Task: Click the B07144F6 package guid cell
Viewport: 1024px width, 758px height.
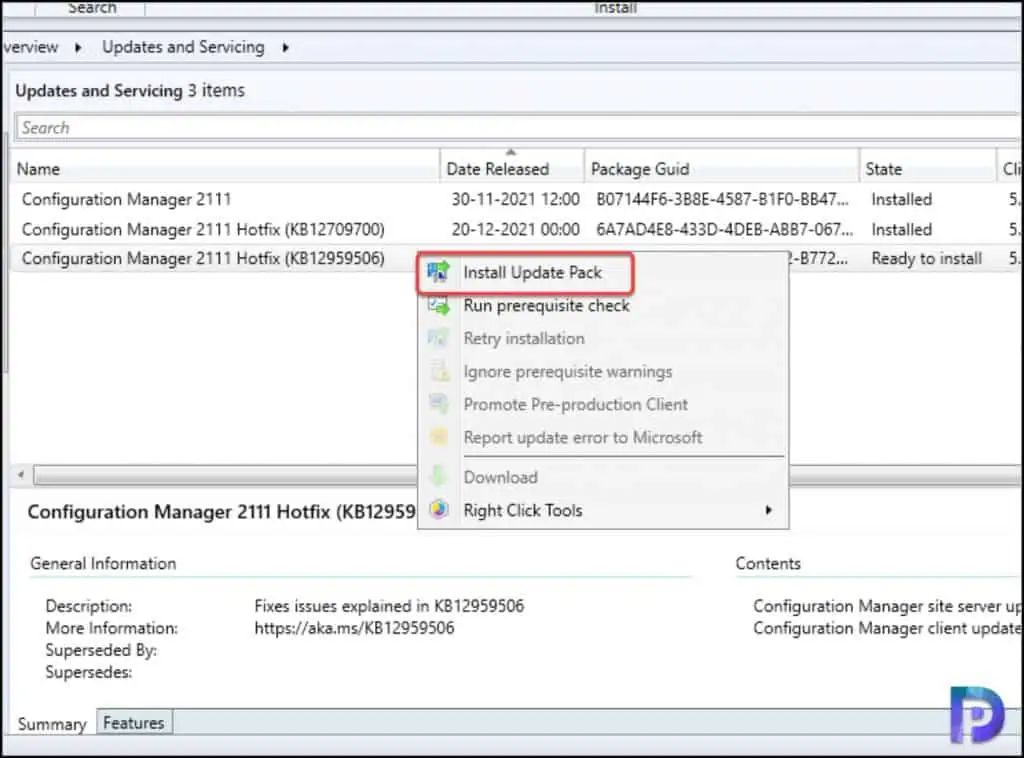Action: 722,199
